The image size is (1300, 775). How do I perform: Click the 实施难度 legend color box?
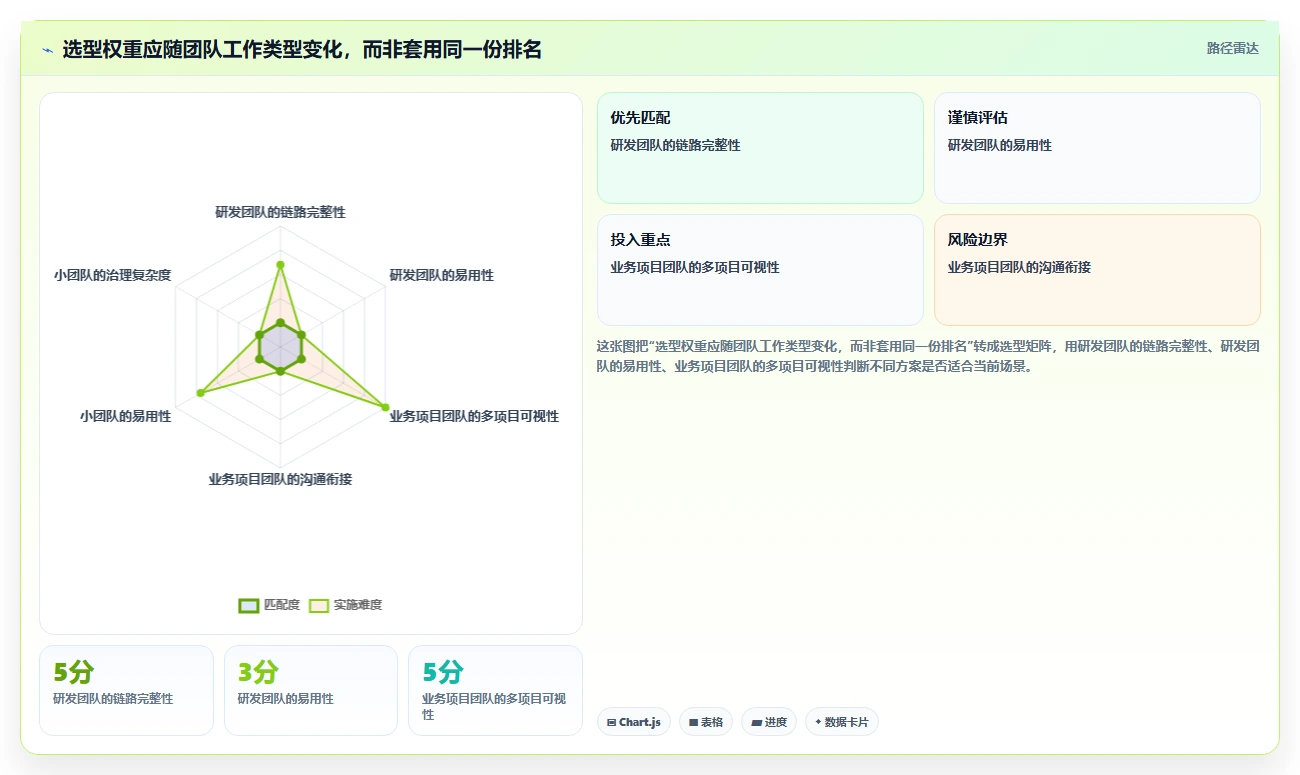[x=319, y=605]
